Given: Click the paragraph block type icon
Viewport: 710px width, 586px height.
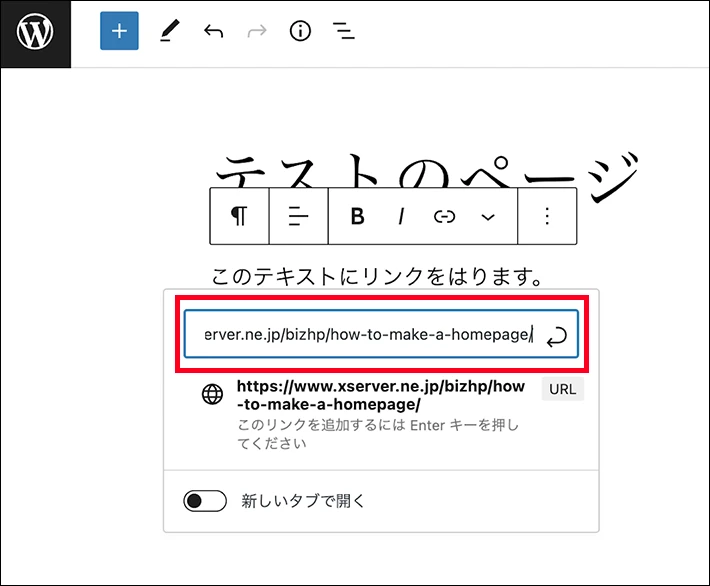Looking at the screenshot, I should (239, 216).
